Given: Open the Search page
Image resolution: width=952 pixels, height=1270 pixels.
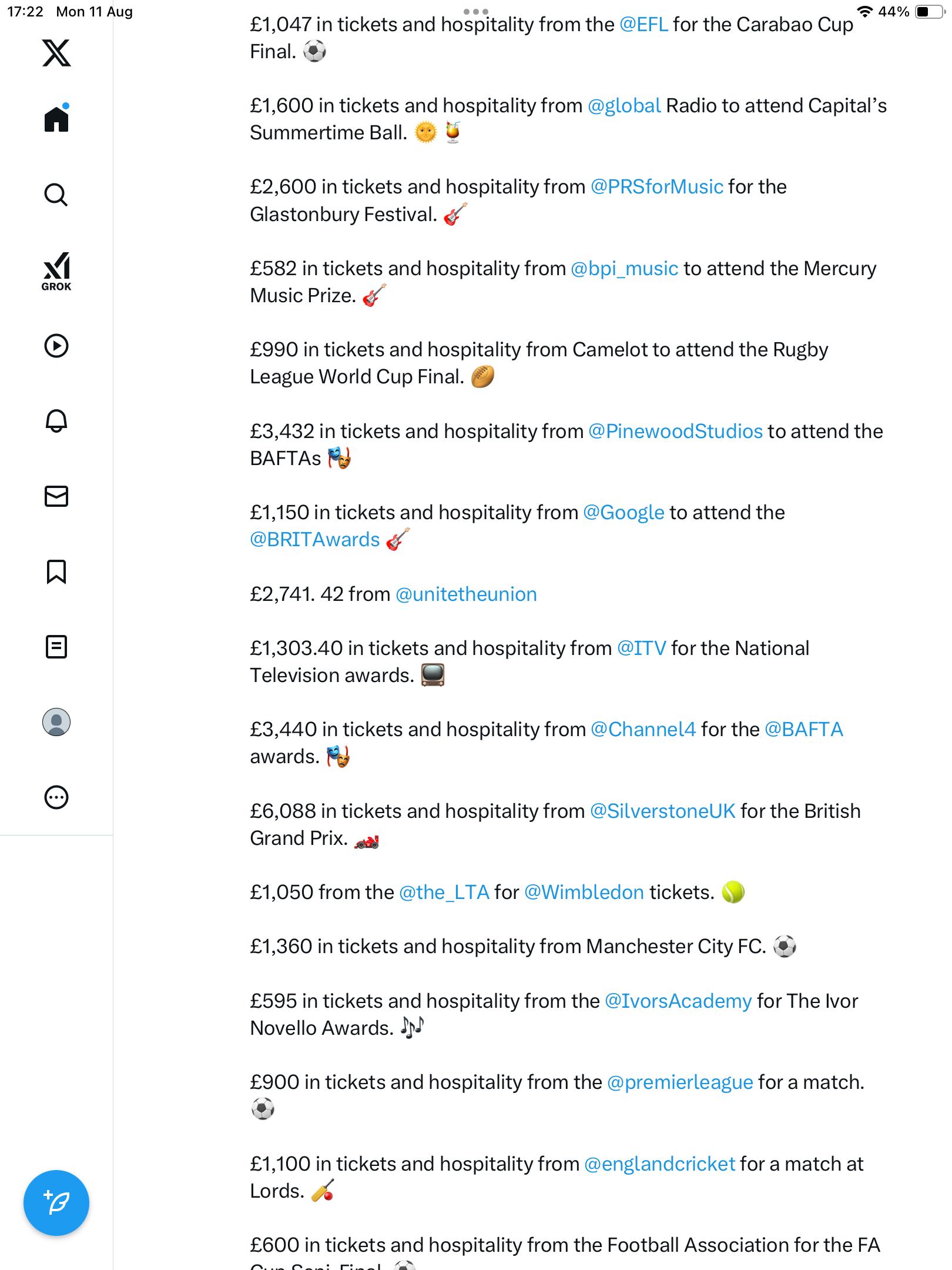Looking at the screenshot, I should click(x=56, y=195).
